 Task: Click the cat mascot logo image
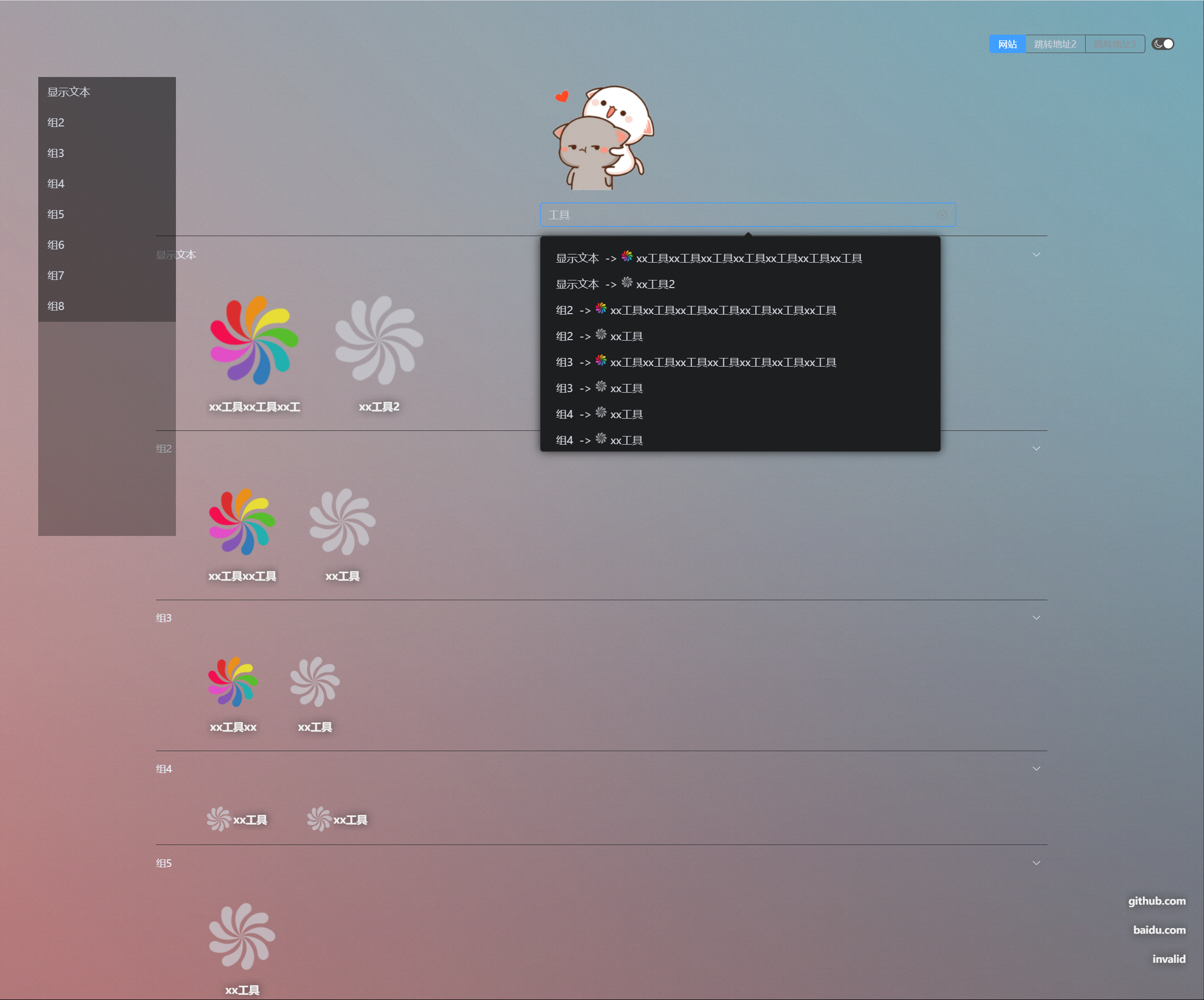click(x=603, y=138)
